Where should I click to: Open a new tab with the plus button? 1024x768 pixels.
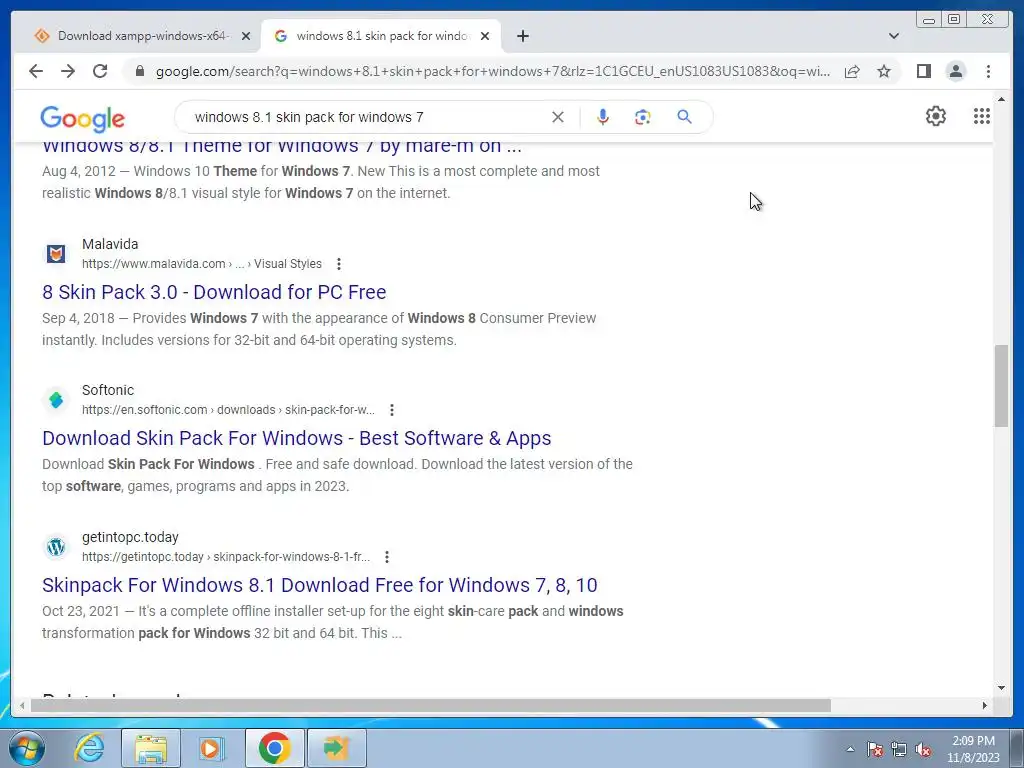point(522,36)
